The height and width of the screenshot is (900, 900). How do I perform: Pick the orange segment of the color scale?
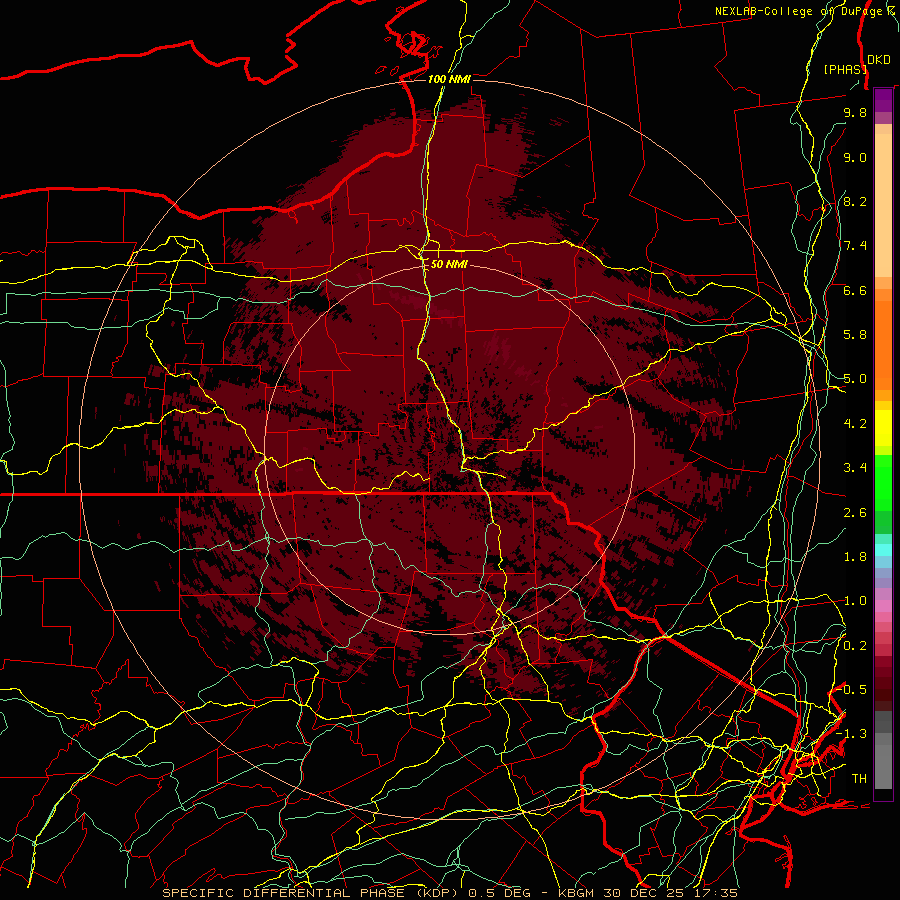click(x=883, y=344)
